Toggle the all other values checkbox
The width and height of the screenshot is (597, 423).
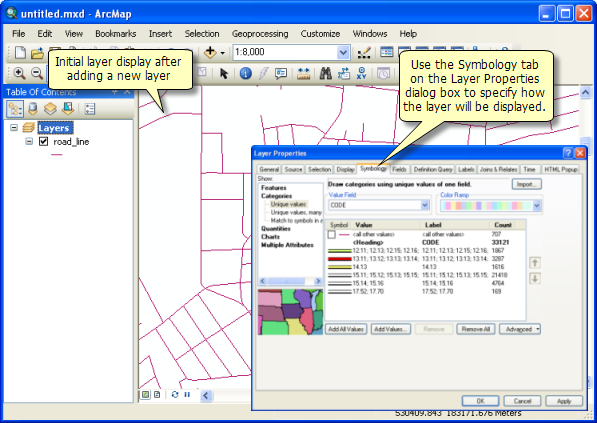pyautogui.click(x=332, y=235)
